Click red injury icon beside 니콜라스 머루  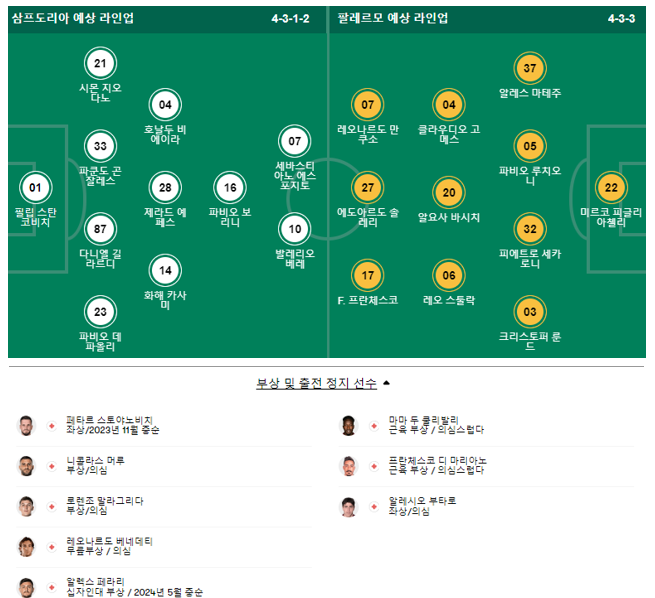click(x=52, y=466)
